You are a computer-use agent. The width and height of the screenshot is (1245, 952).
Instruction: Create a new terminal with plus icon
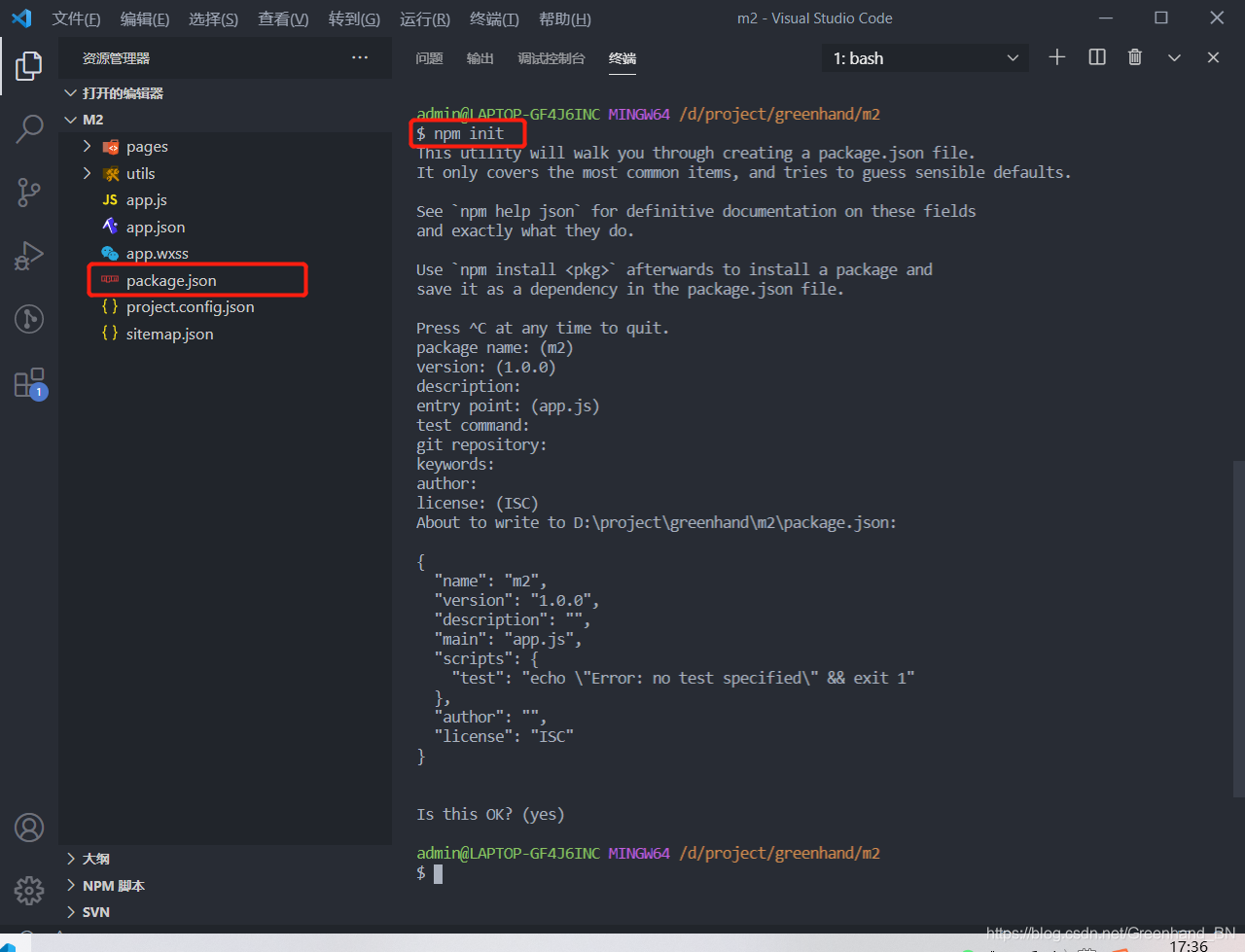[x=1057, y=57]
